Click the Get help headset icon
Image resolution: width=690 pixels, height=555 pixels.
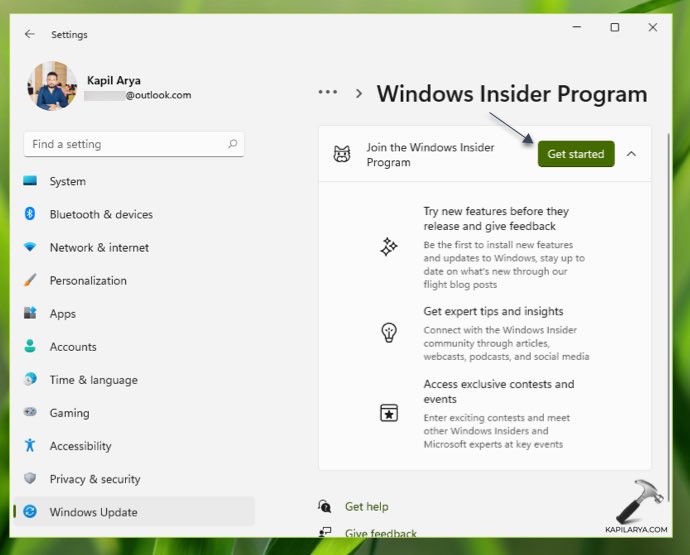(x=325, y=506)
